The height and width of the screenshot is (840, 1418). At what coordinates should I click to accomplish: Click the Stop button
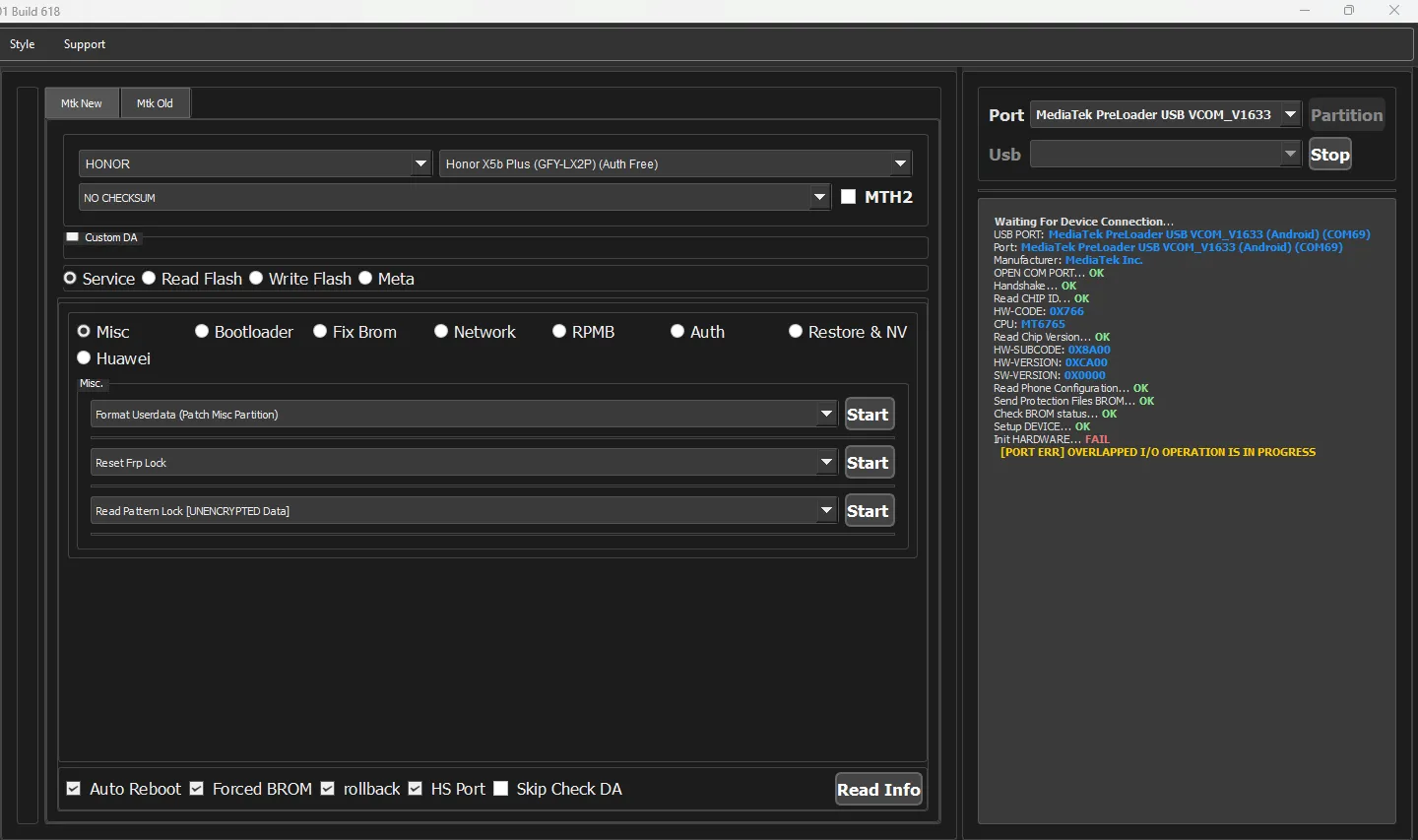point(1329,155)
